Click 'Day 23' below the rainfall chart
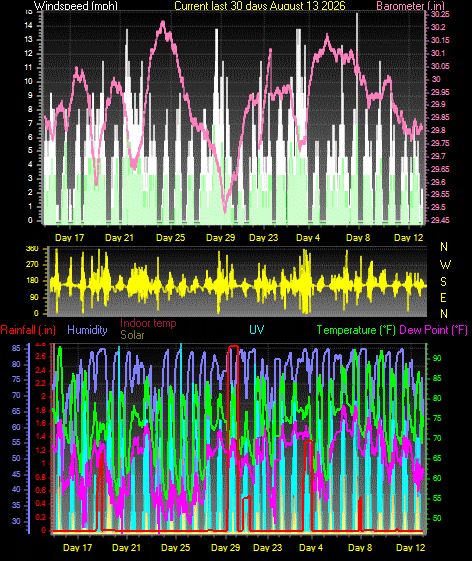 (268, 547)
